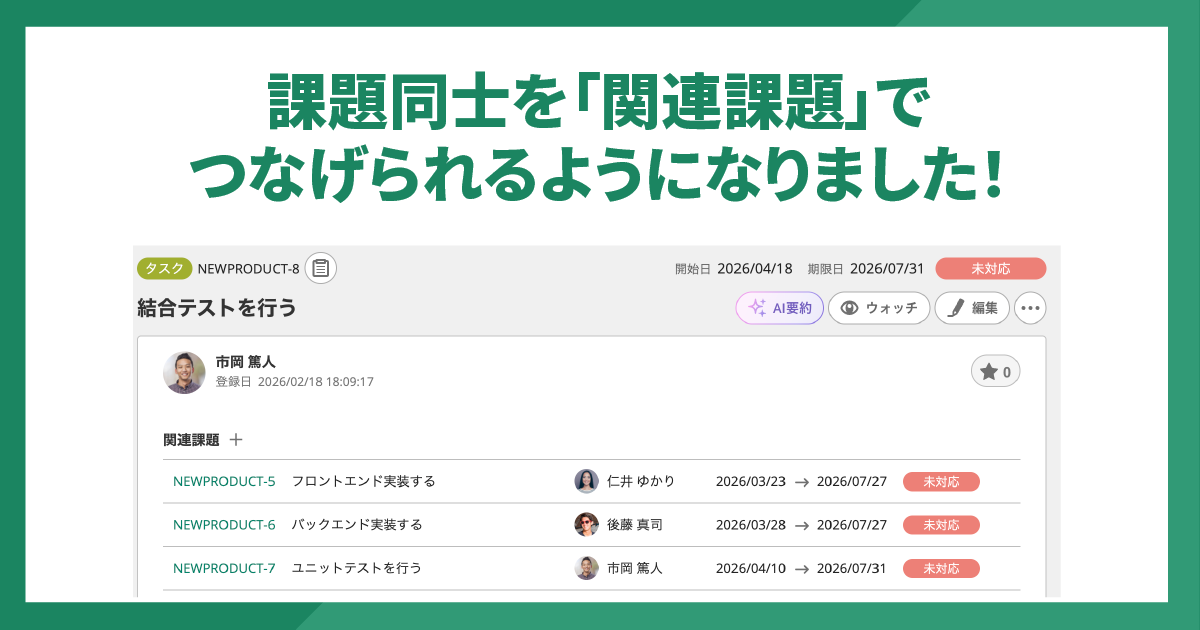Click the date 2026/03/23 in the NEWPRODUCT-5 row

(751, 481)
